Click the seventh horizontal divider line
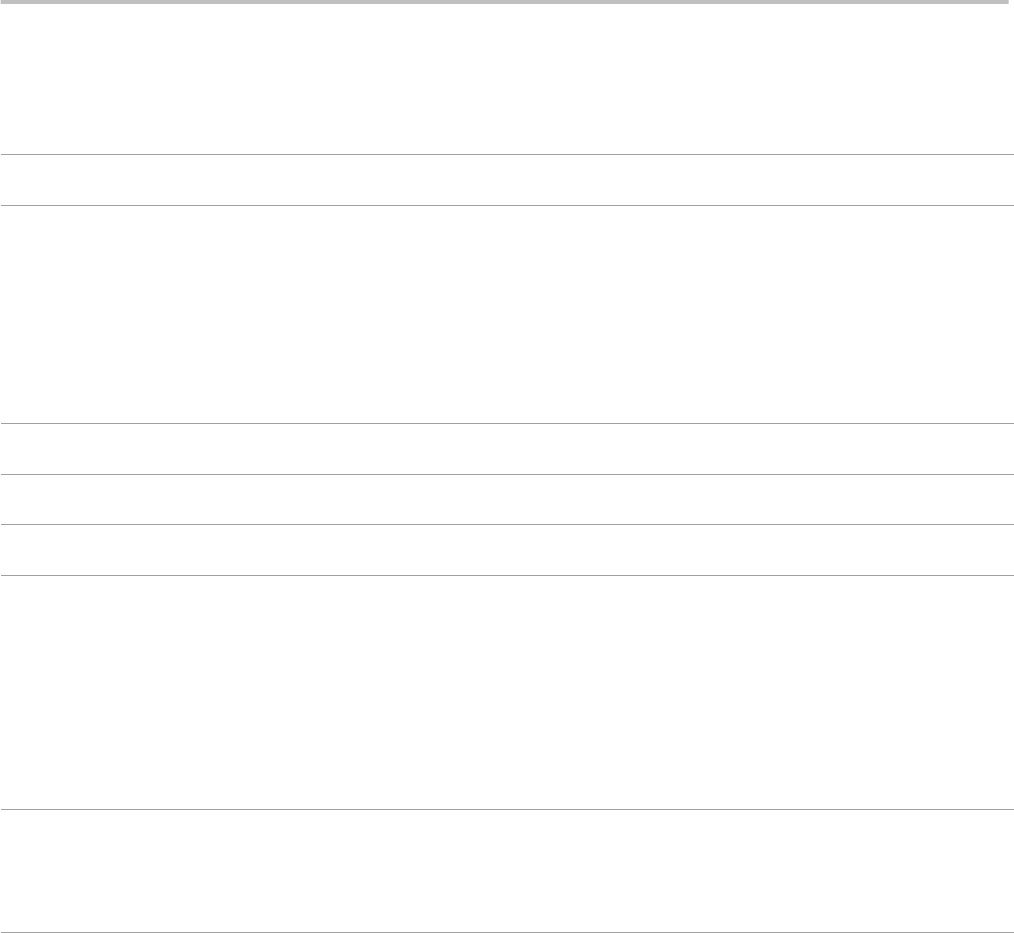Screen dimensions: 1014x933 point(507,809)
